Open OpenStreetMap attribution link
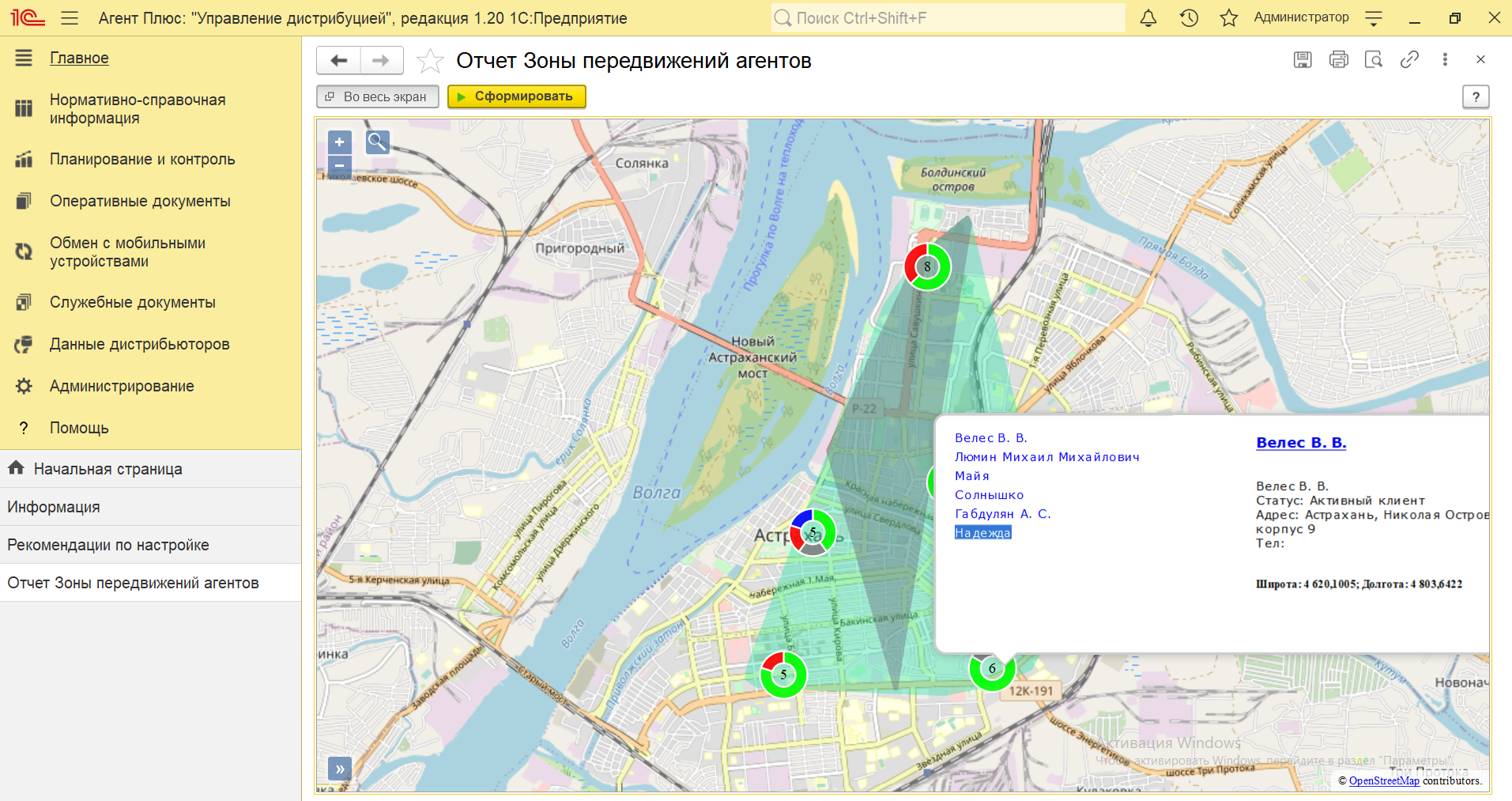The image size is (1512, 801). [x=1384, y=780]
